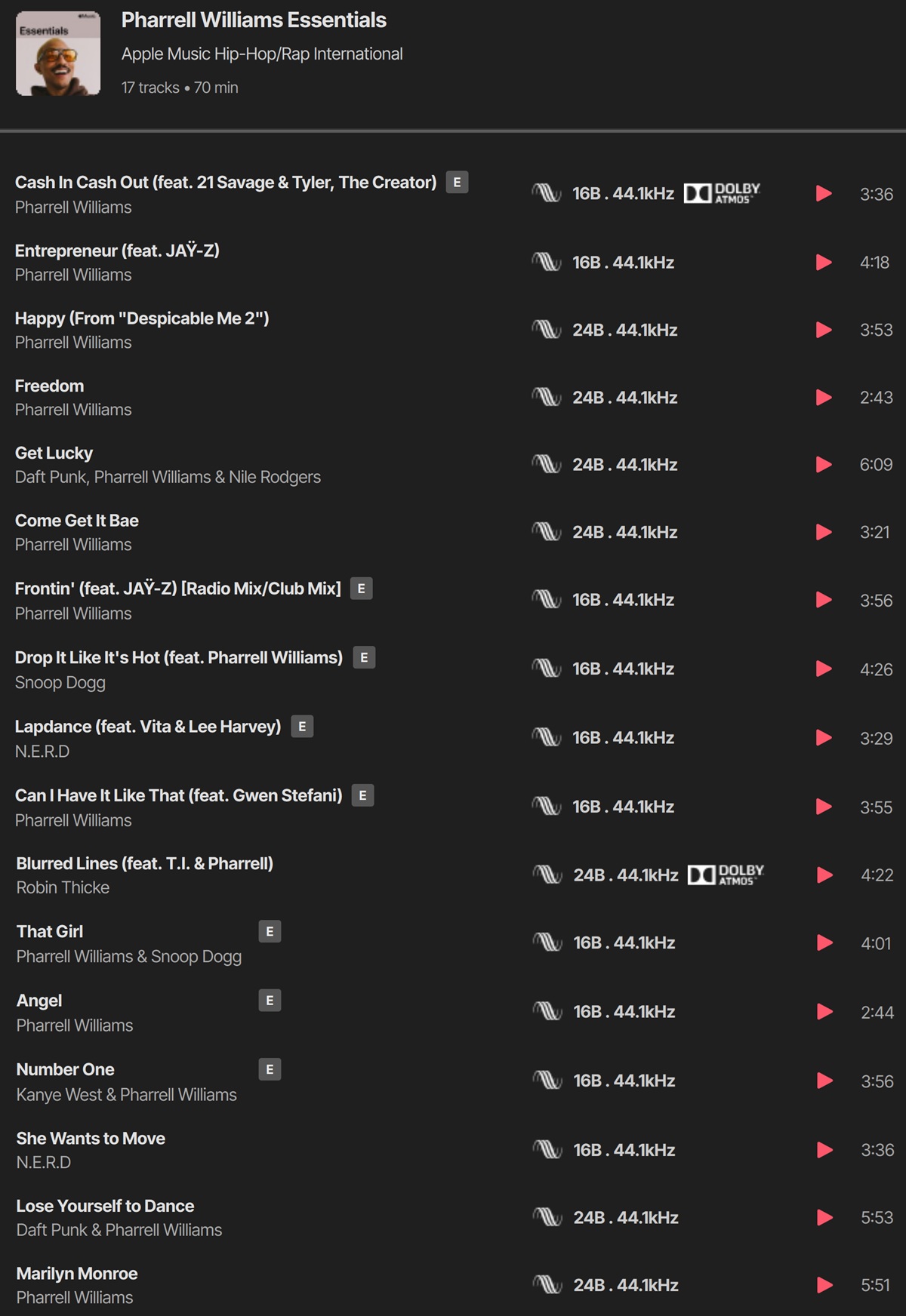Click explicit E badge on That Girl
Screen dimensions: 906x1316
click(x=270, y=931)
